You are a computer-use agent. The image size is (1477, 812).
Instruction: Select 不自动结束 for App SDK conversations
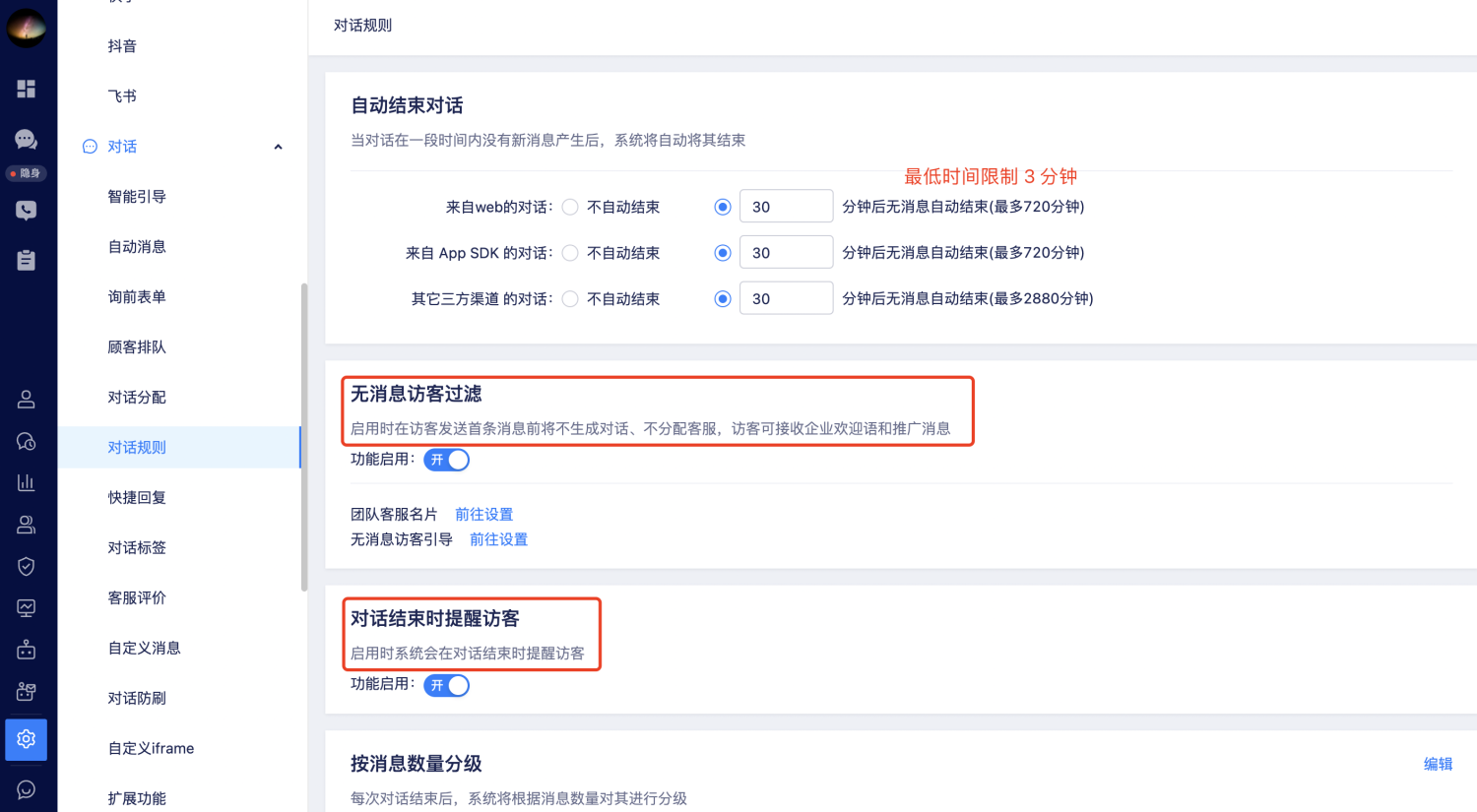(x=570, y=253)
